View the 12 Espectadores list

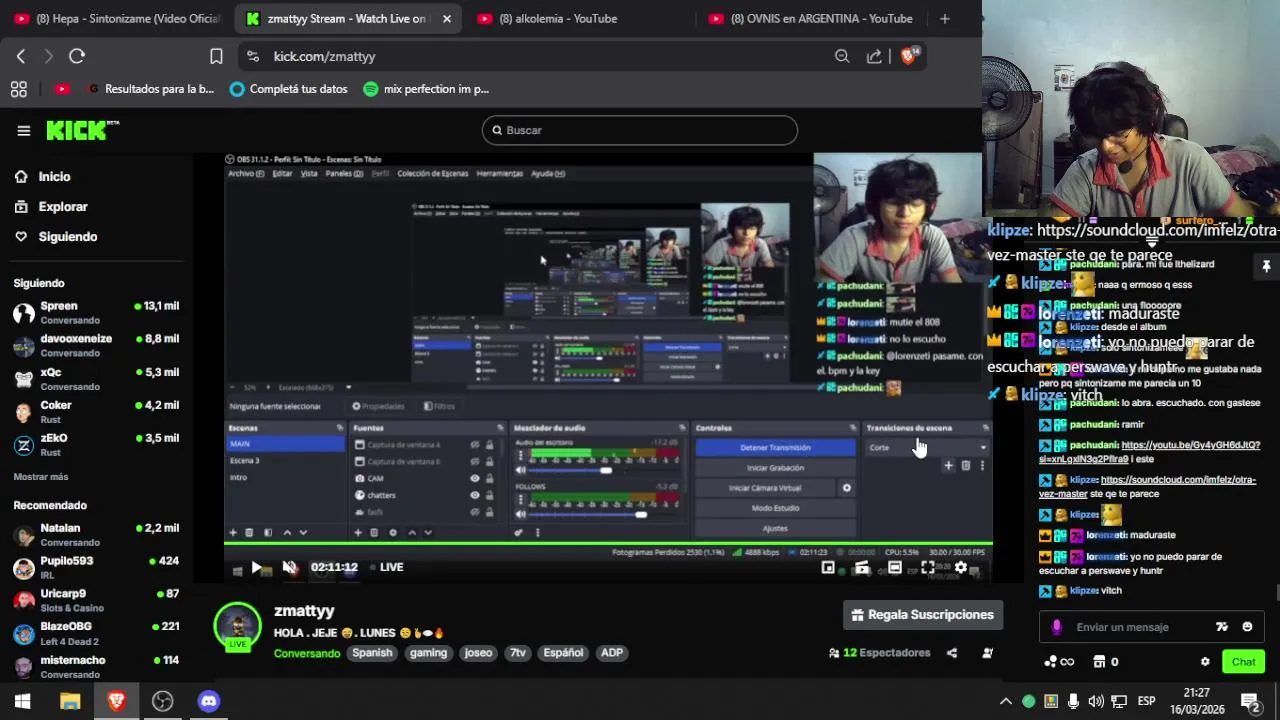(x=880, y=653)
